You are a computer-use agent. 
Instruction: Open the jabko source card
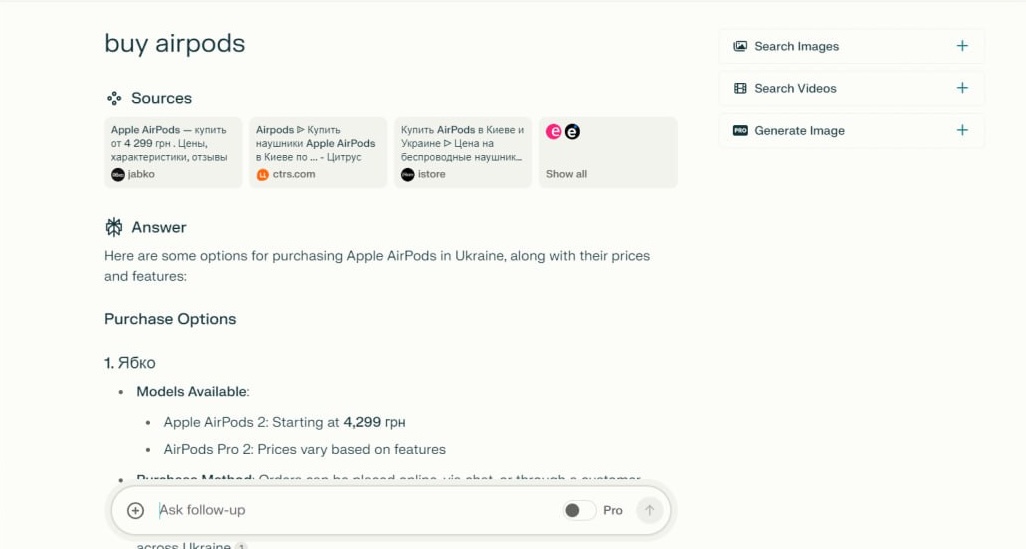173,152
